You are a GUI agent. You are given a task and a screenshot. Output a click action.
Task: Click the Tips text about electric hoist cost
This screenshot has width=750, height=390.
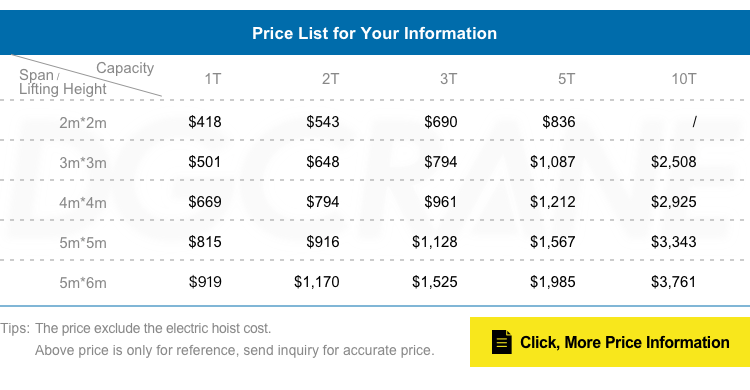click(136, 329)
